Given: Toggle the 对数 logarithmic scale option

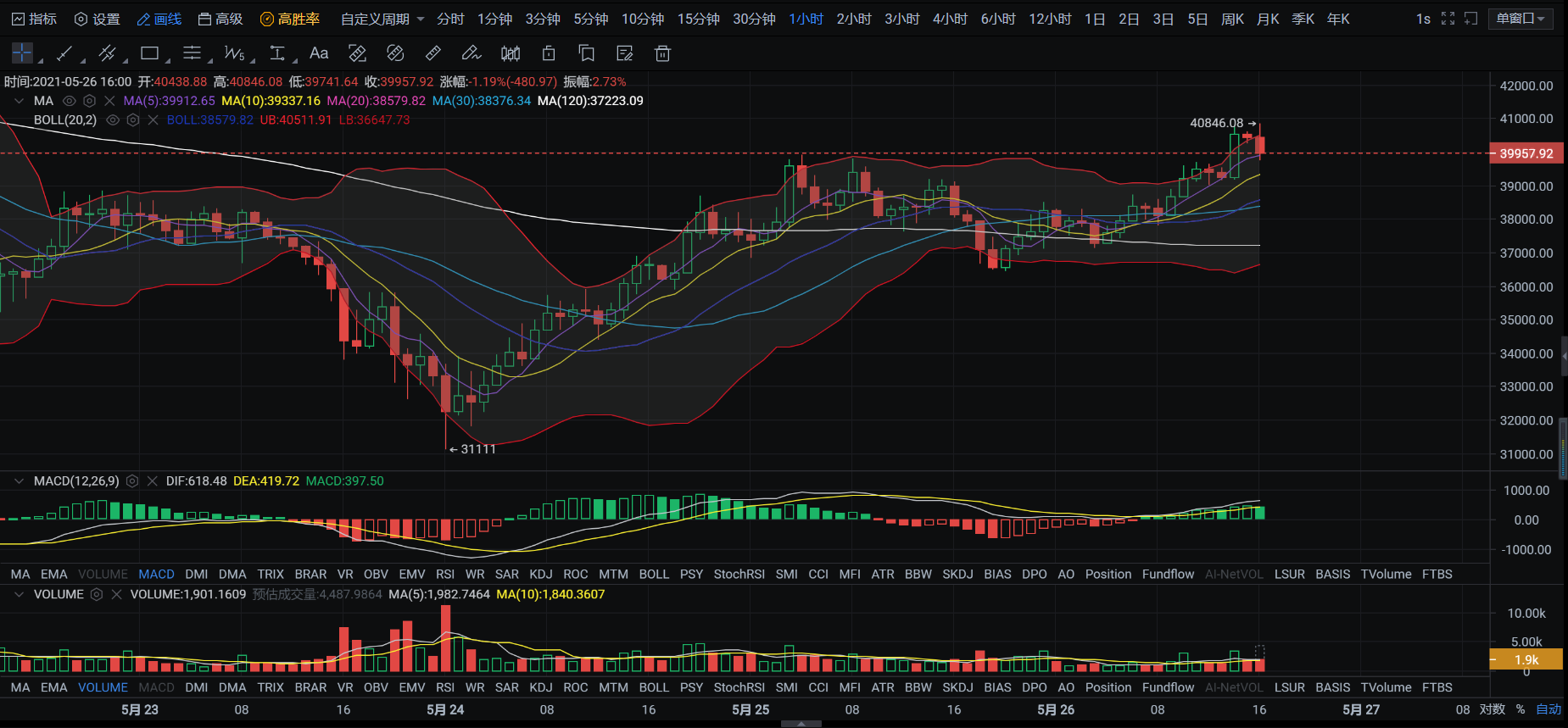Looking at the screenshot, I should coord(1492,709).
